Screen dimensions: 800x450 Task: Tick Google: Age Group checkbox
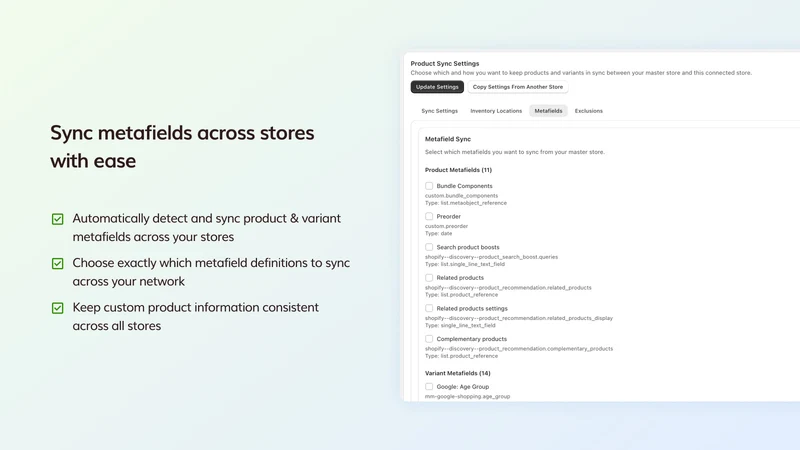[429, 387]
